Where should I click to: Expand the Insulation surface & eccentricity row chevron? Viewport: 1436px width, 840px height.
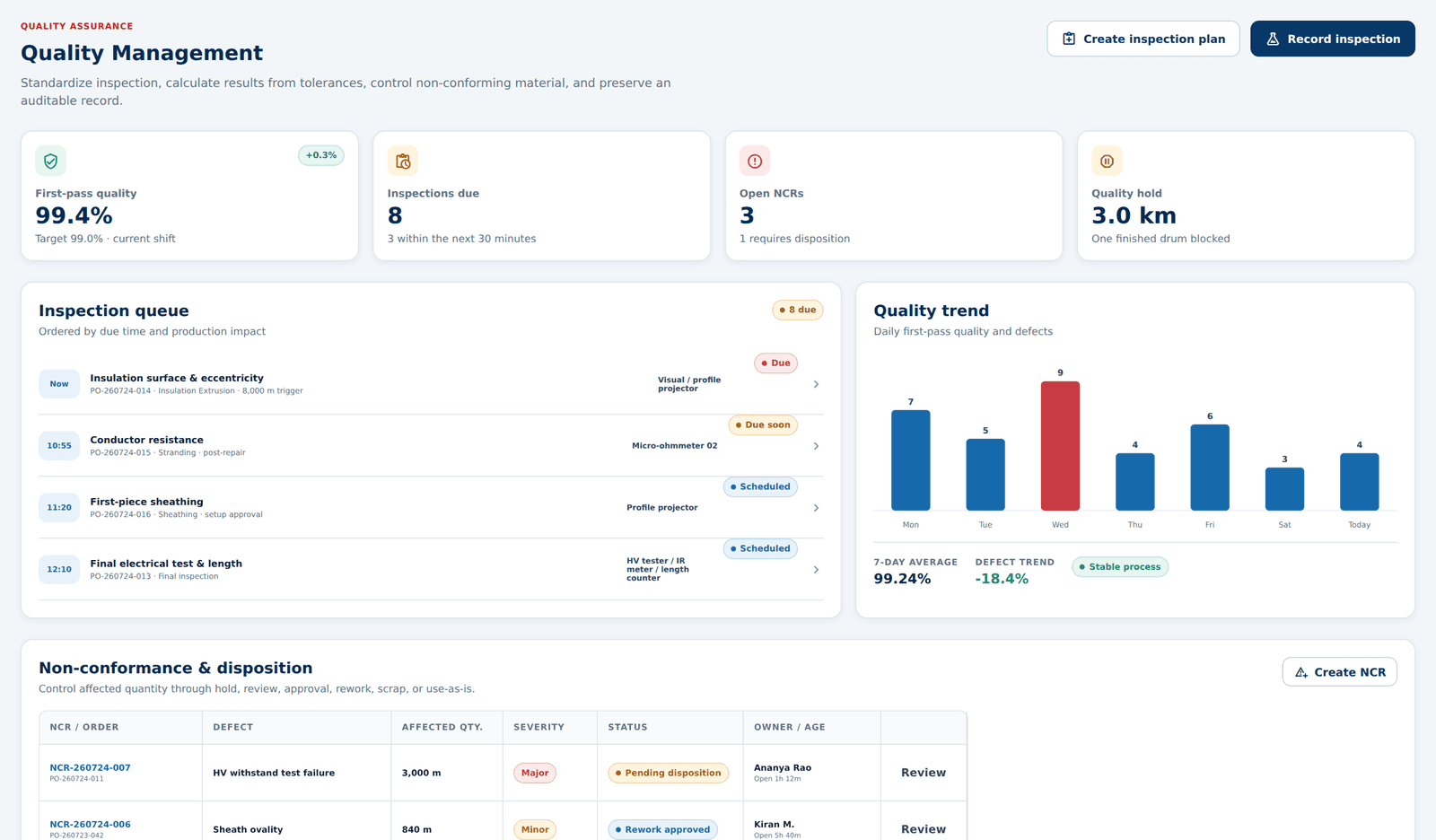816,384
